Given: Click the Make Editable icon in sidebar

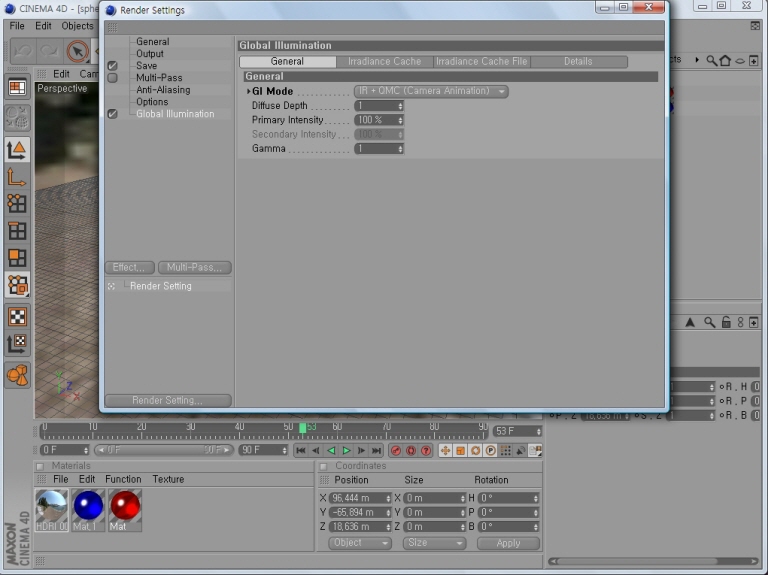Looking at the screenshot, I should (x=17, y=118).
